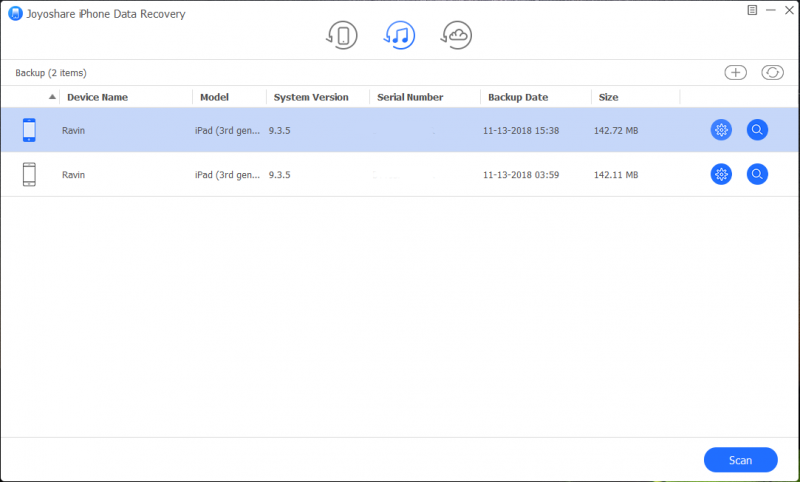800x482 pixels.
Task: Click the Joyoshare app logo icon
Action: pos(14,14)
